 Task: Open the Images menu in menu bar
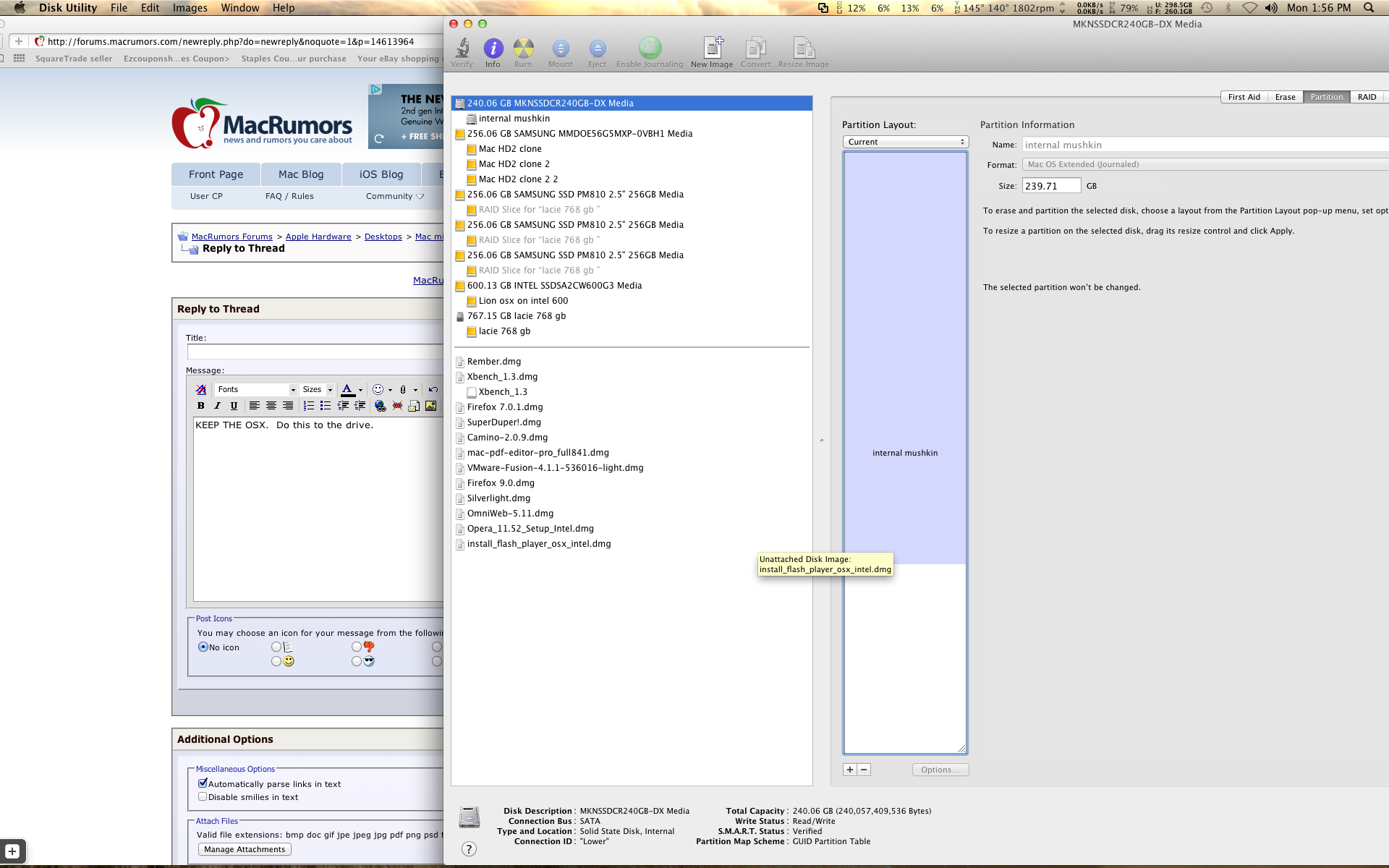pos(190,8)
